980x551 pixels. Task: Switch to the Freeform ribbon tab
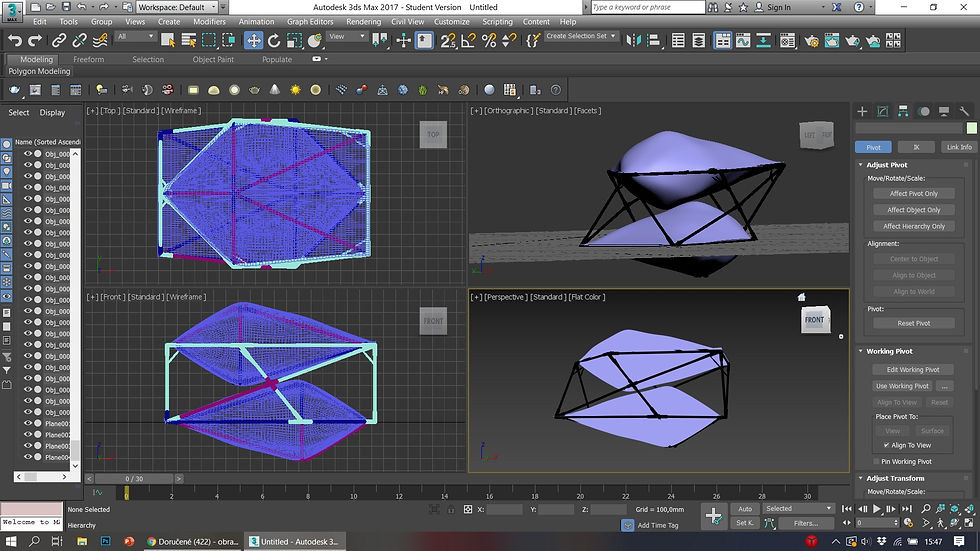click(88, 59)
